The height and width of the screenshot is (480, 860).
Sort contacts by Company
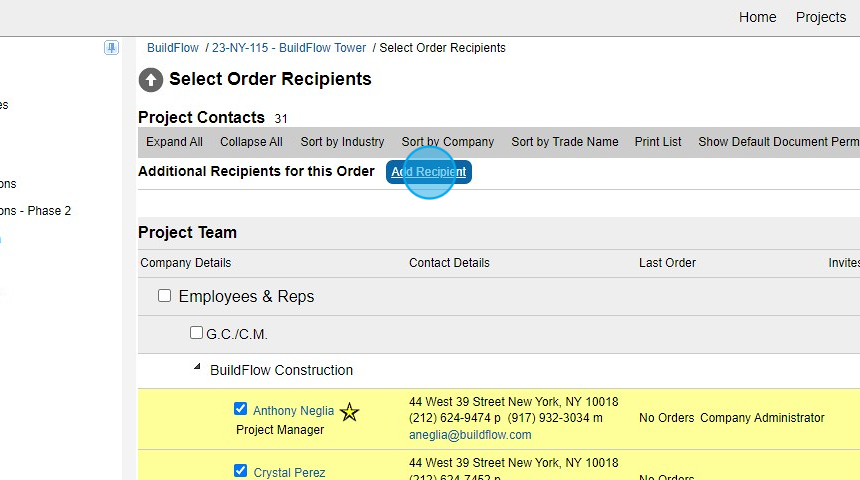point(448,142)
